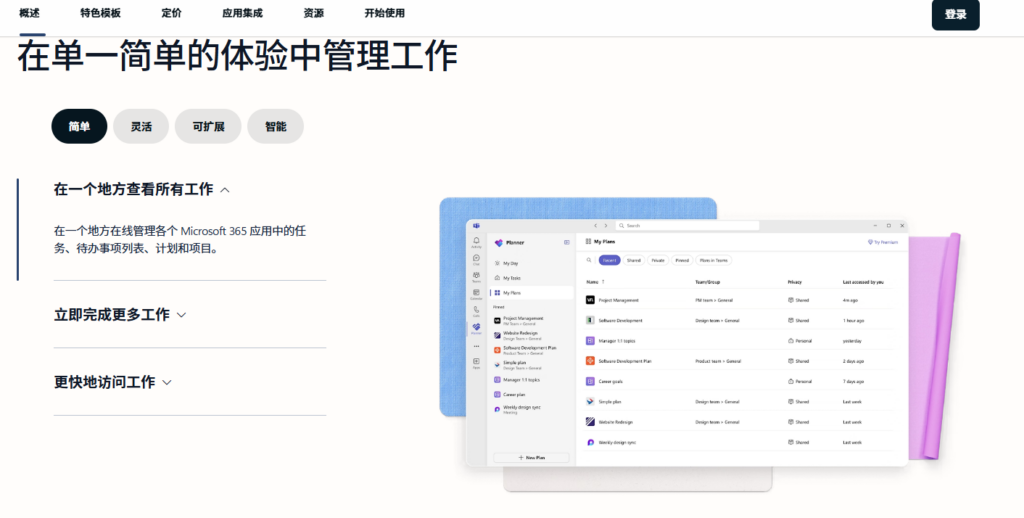Select the 简单 feature pill

pos(79,126)
